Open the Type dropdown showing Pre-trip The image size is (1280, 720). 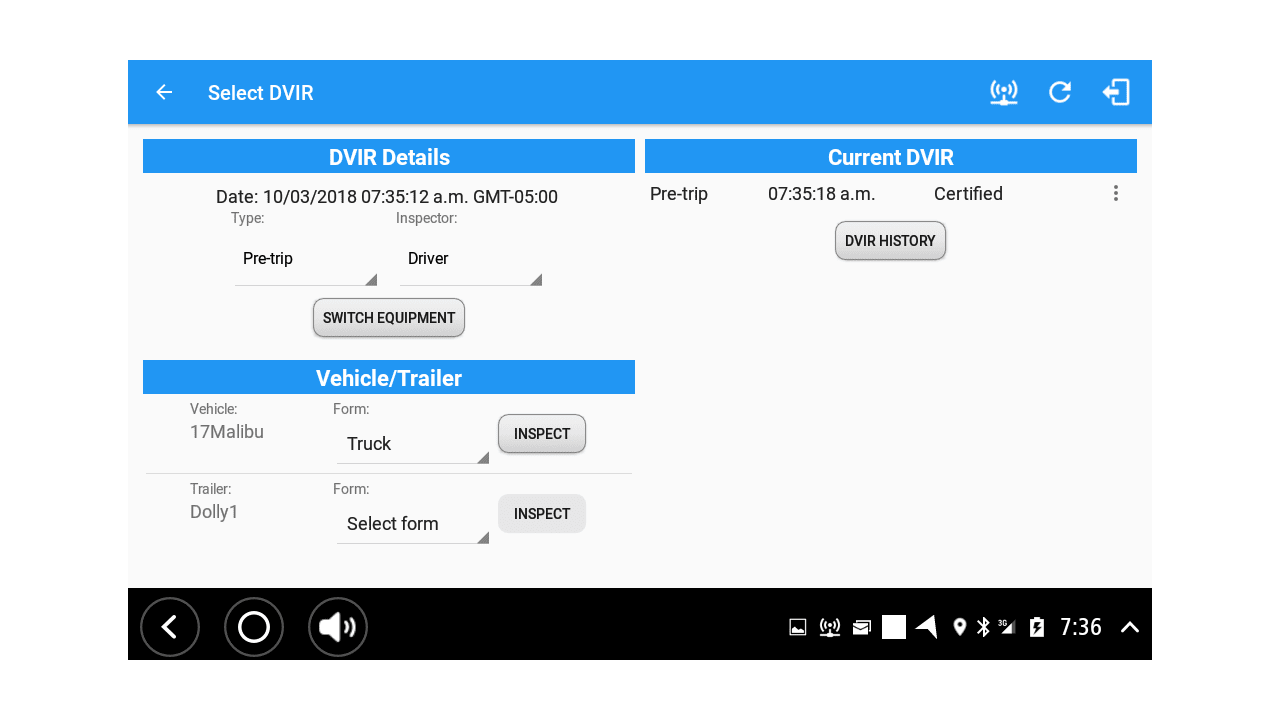pyautogui.click(x=306, y=259)
